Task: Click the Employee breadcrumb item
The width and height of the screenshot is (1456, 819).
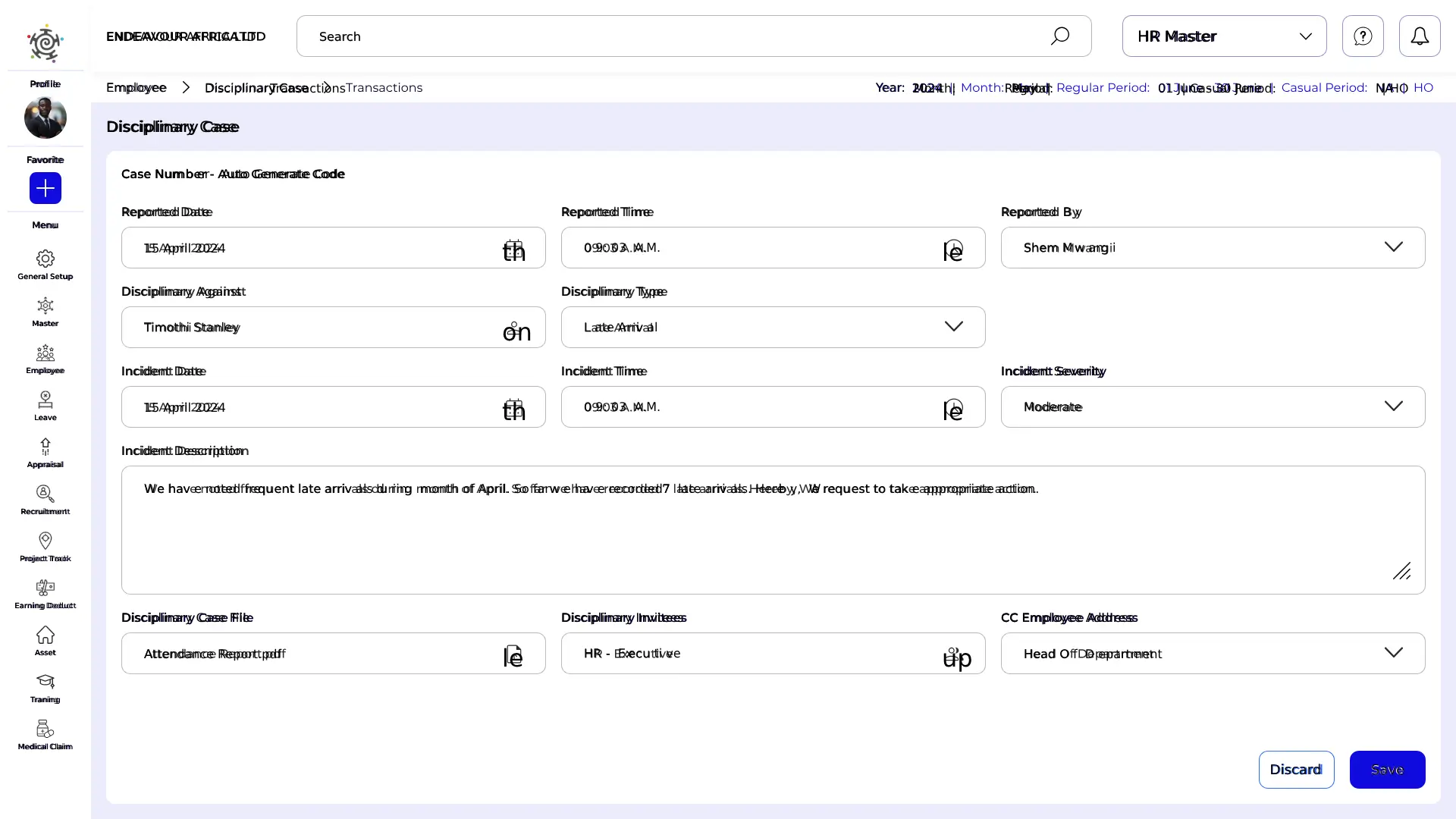Action: [136, 88]
